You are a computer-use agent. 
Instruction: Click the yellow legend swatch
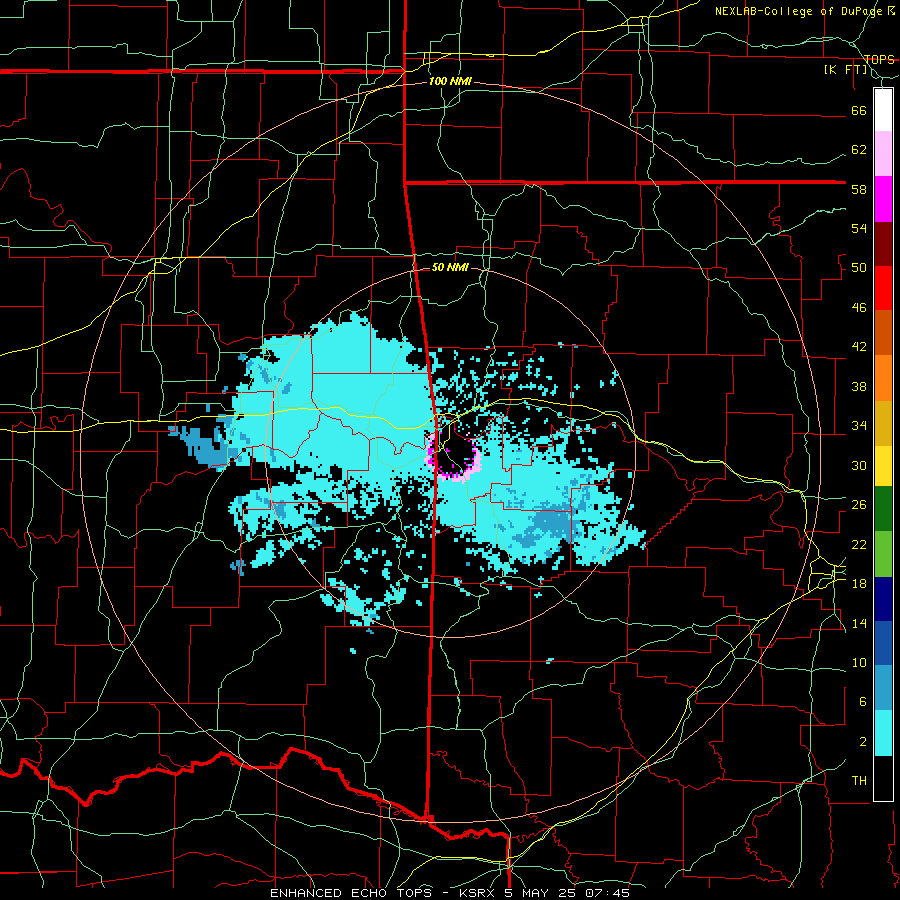click(883, 465)
